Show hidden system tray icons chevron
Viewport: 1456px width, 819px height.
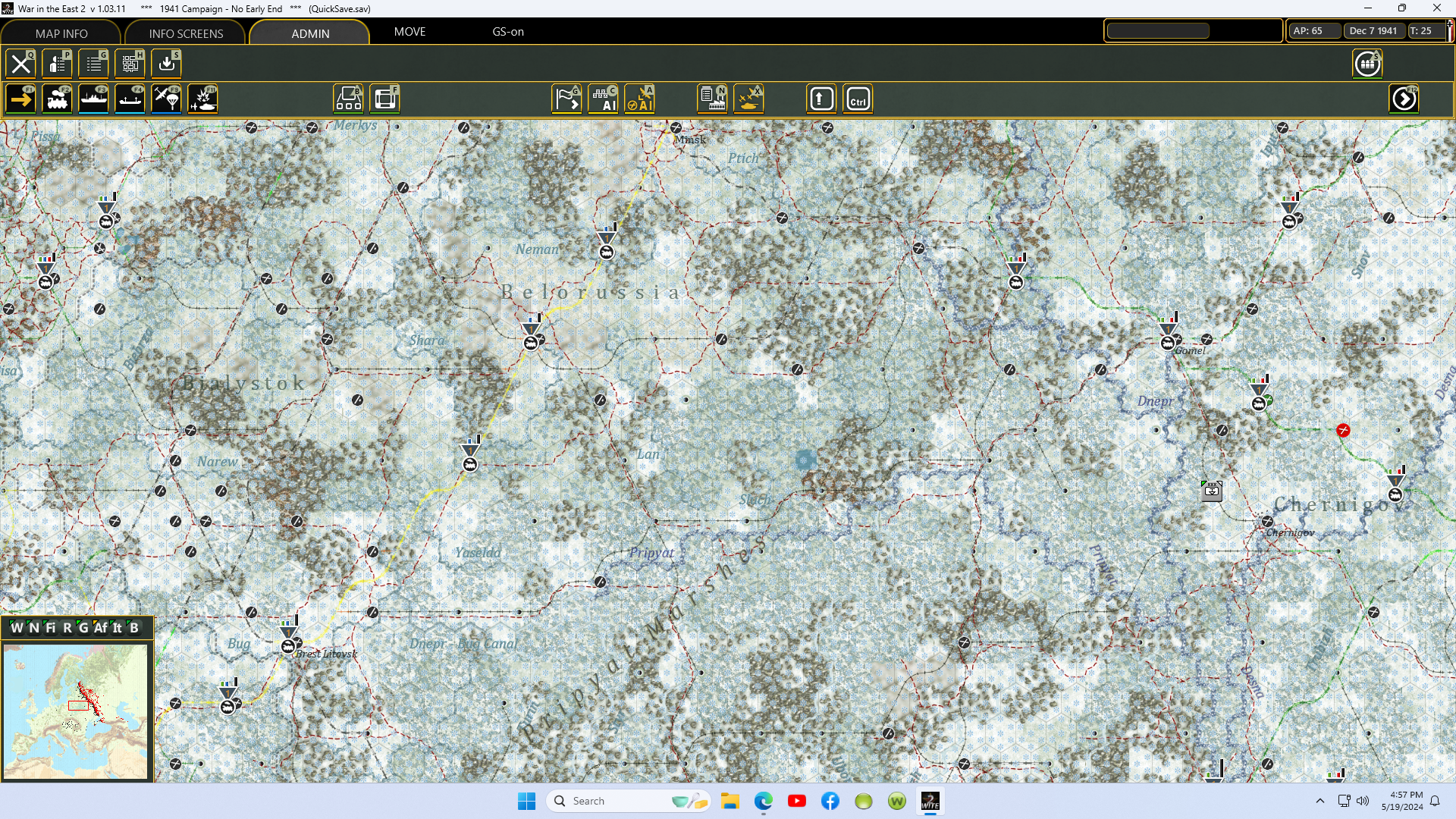pyautogui.click(x=1320, y=801)
